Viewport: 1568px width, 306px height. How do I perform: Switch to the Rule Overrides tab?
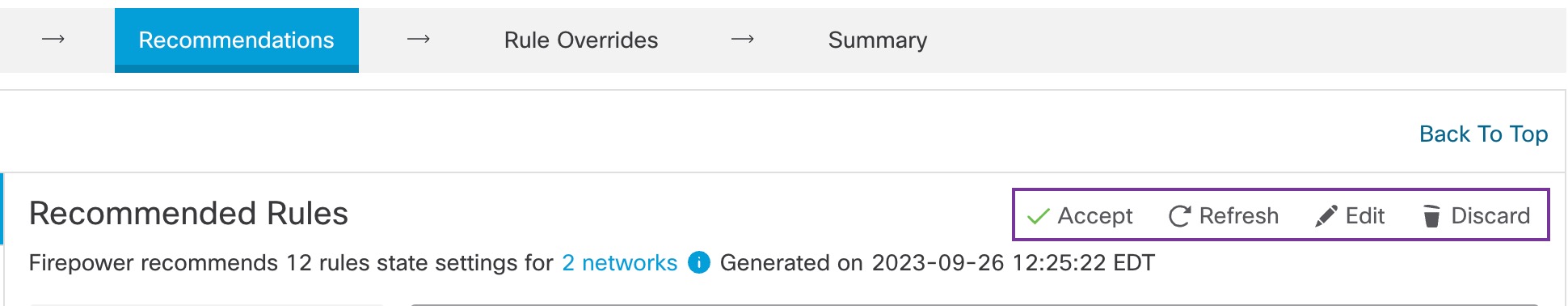pos(581,40)
